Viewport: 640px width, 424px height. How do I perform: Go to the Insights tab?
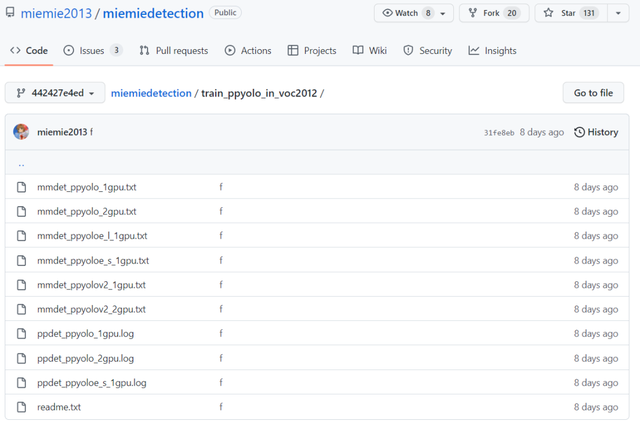(x=492, y=51)
